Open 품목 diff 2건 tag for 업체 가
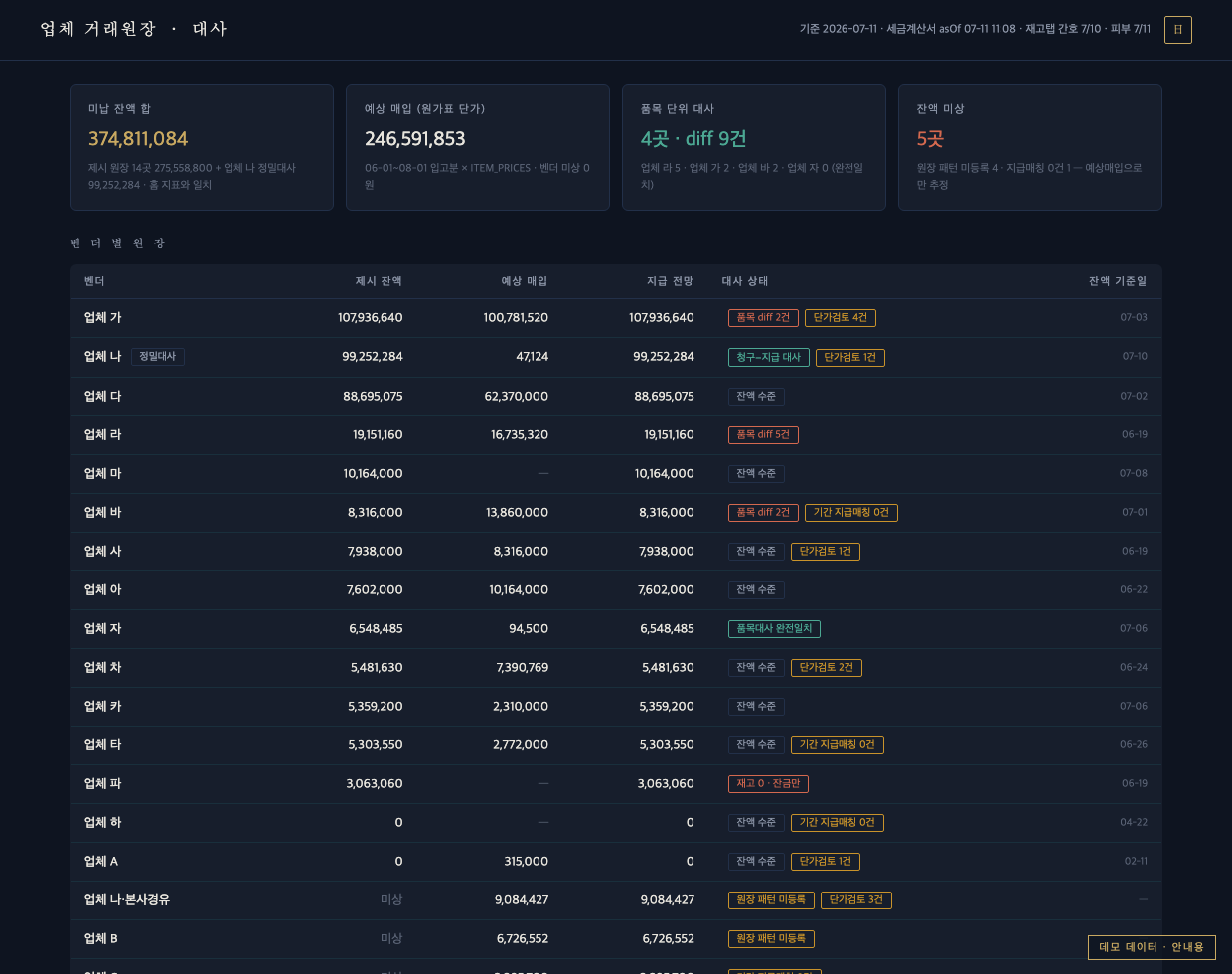Image resolution: width=1232 pixels, height=974 pixels. coord(763,318)
